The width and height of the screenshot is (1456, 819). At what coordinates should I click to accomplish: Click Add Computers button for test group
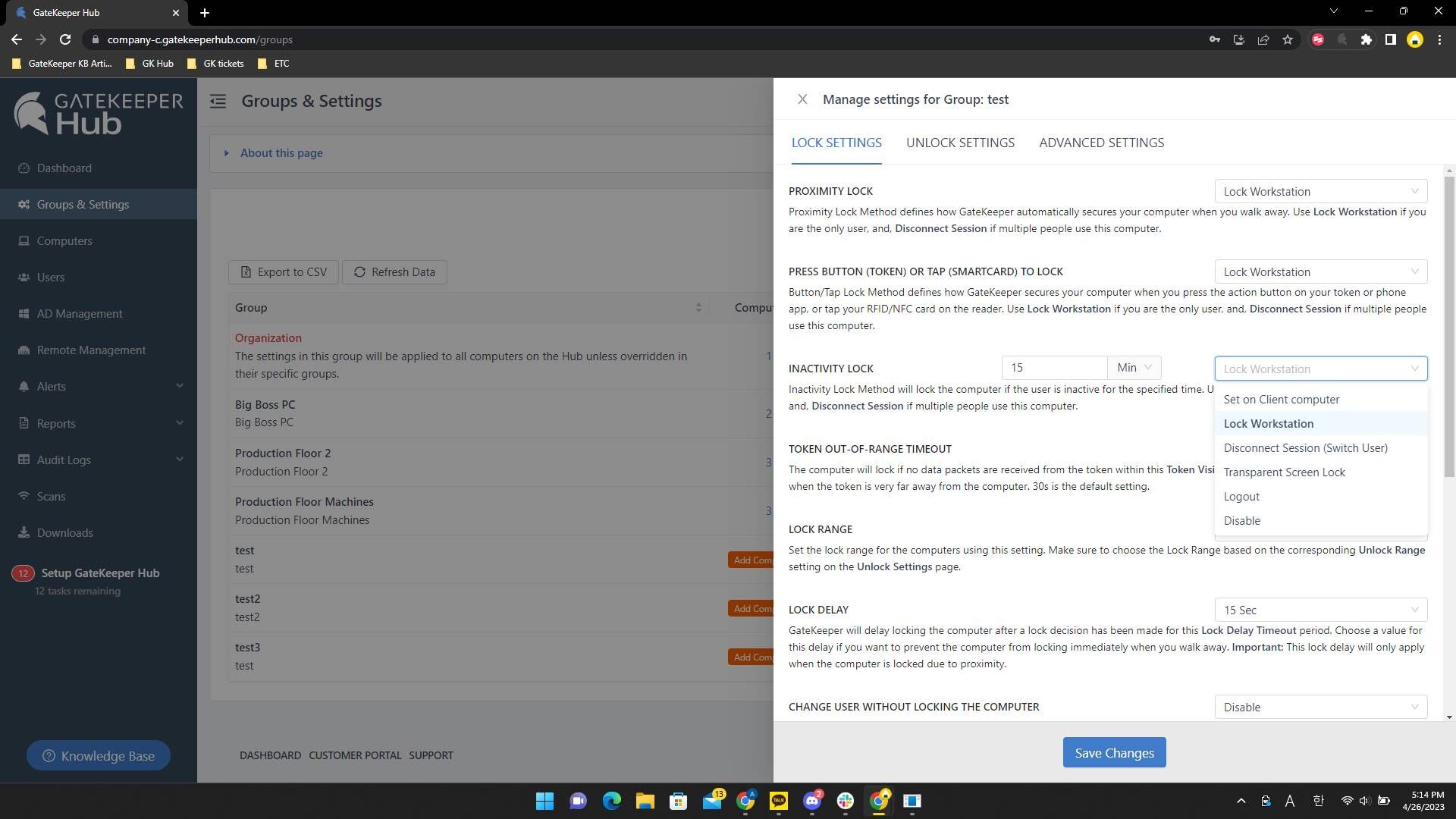pyautogui.click(x=751, y=560)
